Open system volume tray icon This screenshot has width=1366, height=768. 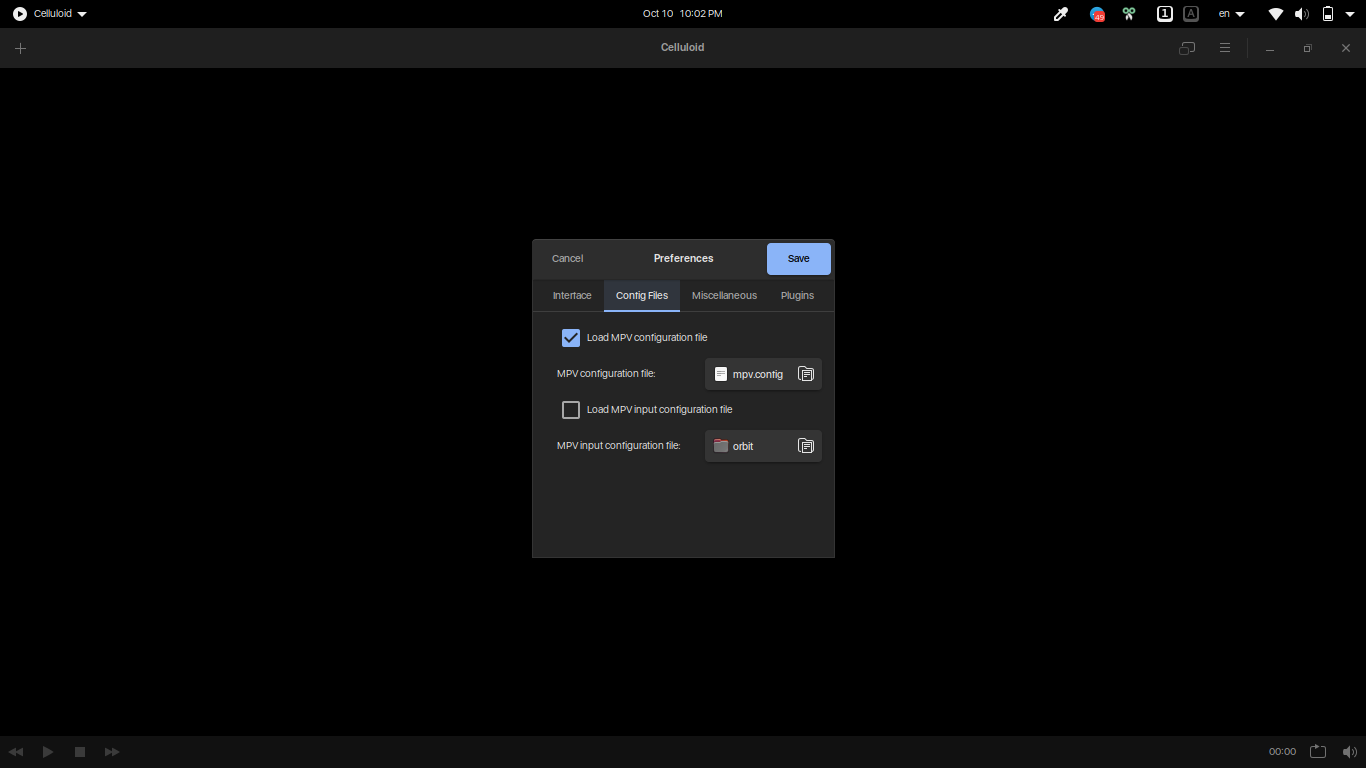point(1302,14)
